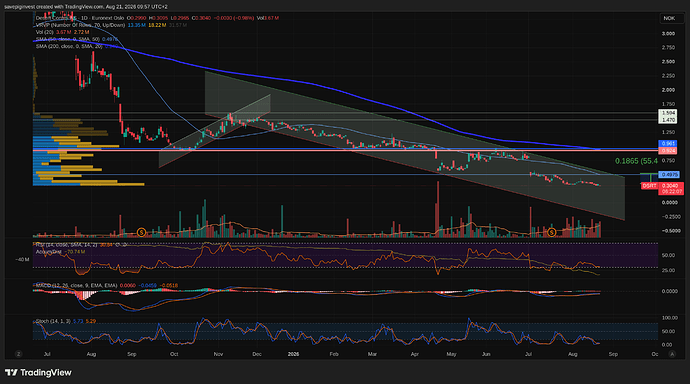Click the S marker in the October volume bars
Screen dimensions: 690x384
click(141, 232)
